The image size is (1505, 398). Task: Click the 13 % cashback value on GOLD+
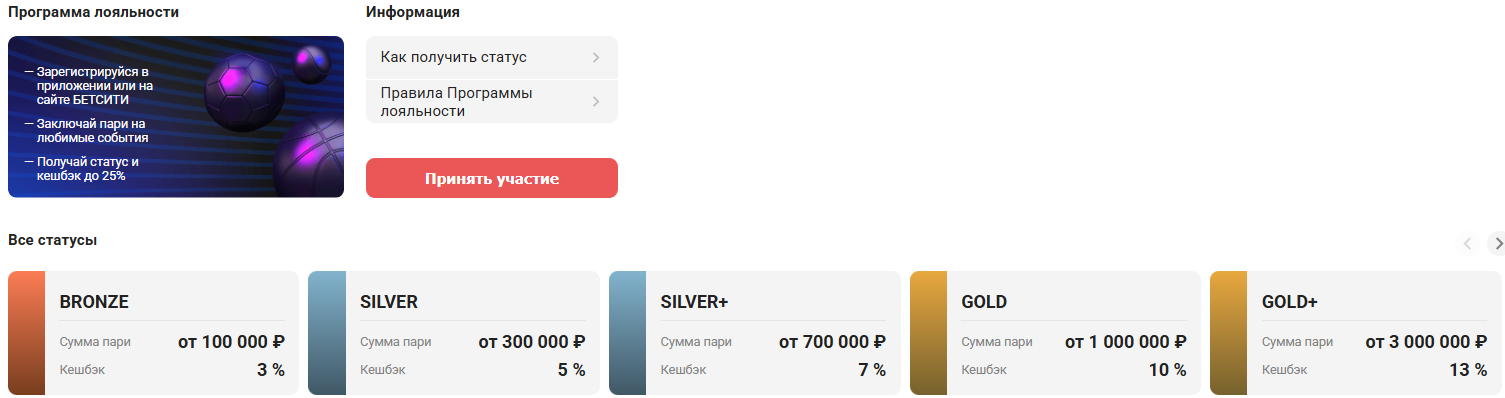point(1468,370)
